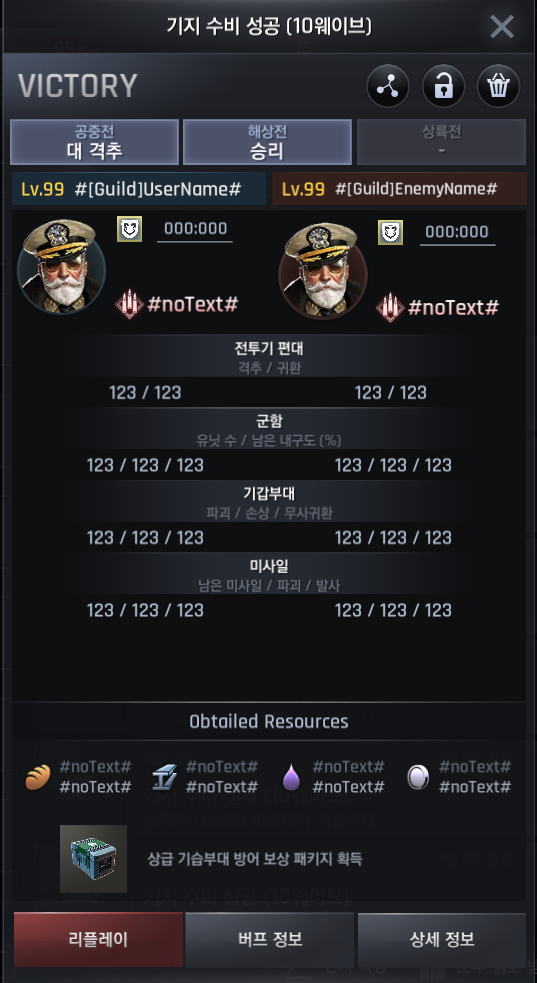Image resolution: width=537 pixels, height=983 pixels.
Task: Click the player's commander portrait
Action: pyautogui.click(x=61, y=266)
